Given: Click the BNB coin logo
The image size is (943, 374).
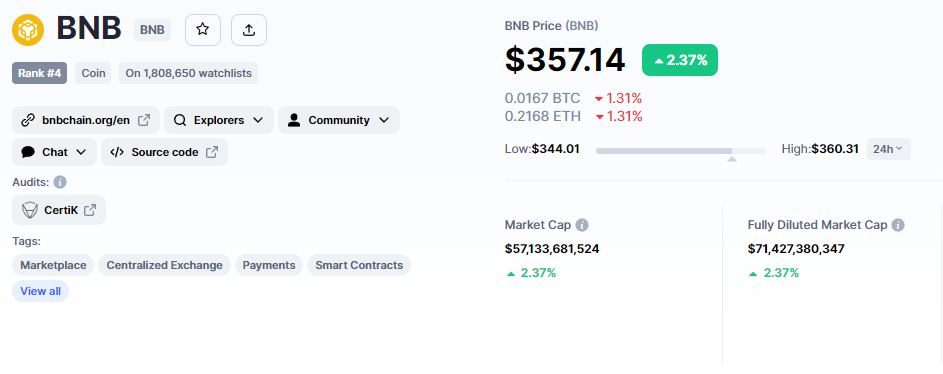Looking at the screenshot, I should pos(28,30).
